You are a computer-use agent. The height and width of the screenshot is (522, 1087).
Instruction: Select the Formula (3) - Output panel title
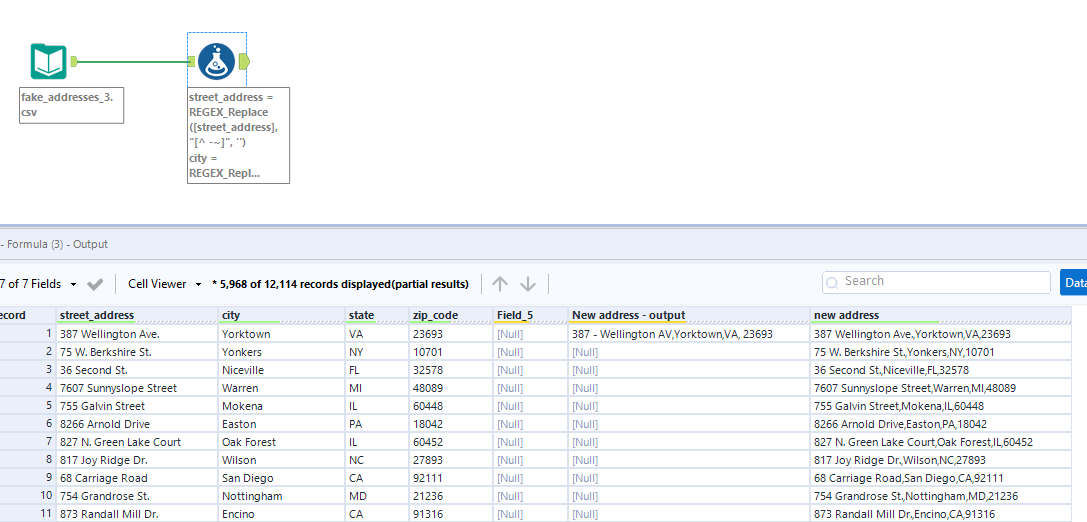(x=54, y=245)
